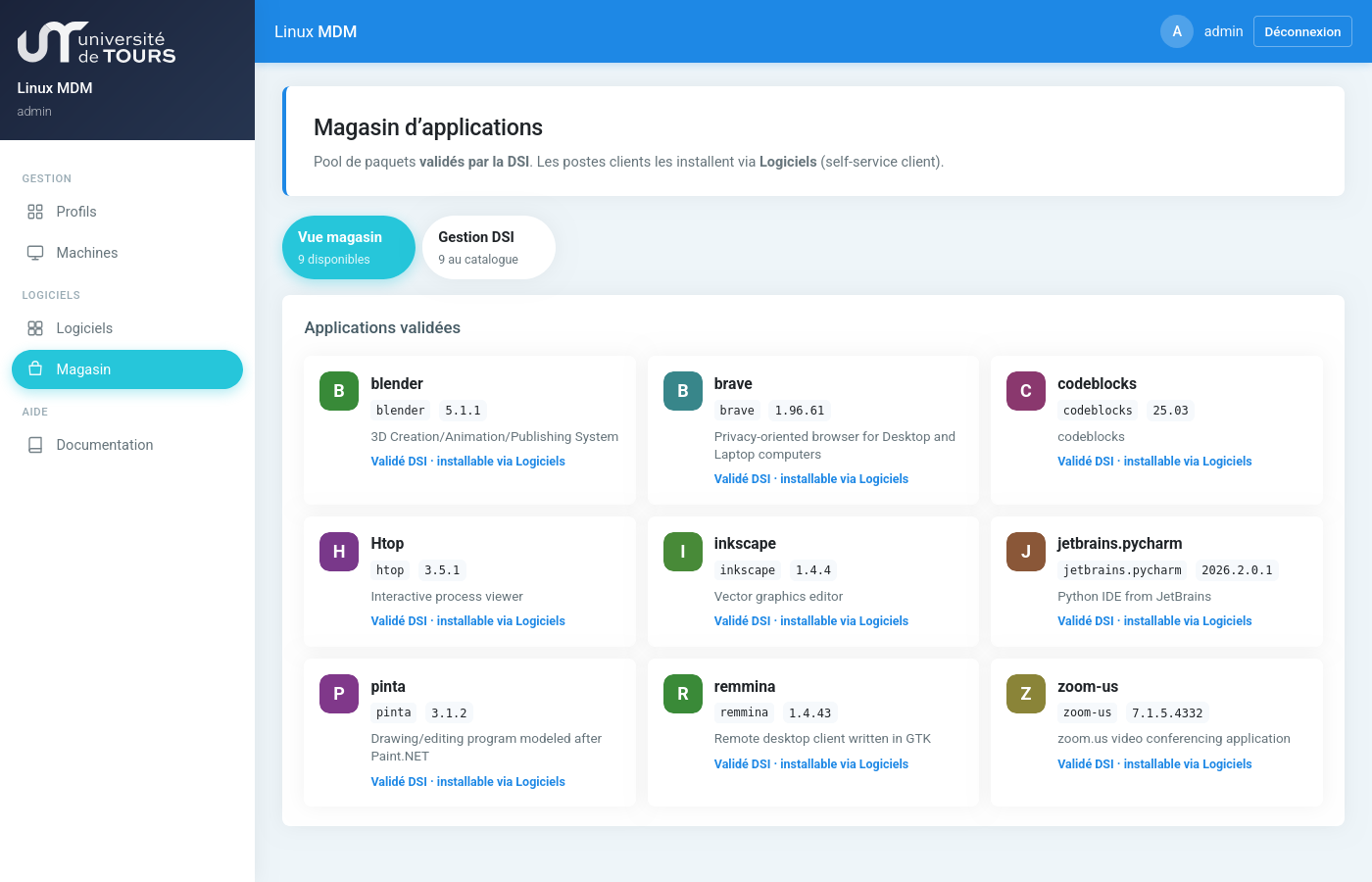Click the teal 'B' brave app icon

[x=683, y=391]
